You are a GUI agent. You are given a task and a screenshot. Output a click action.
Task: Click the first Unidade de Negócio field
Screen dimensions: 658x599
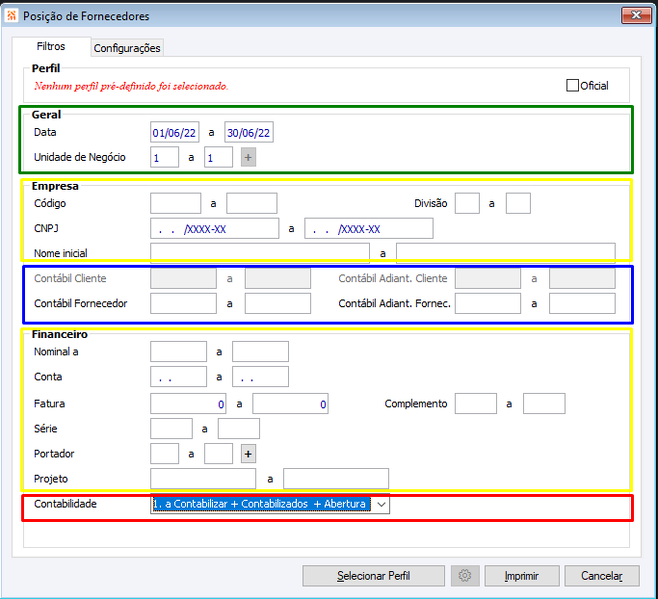pyautogui.click(x=164, y=157)
